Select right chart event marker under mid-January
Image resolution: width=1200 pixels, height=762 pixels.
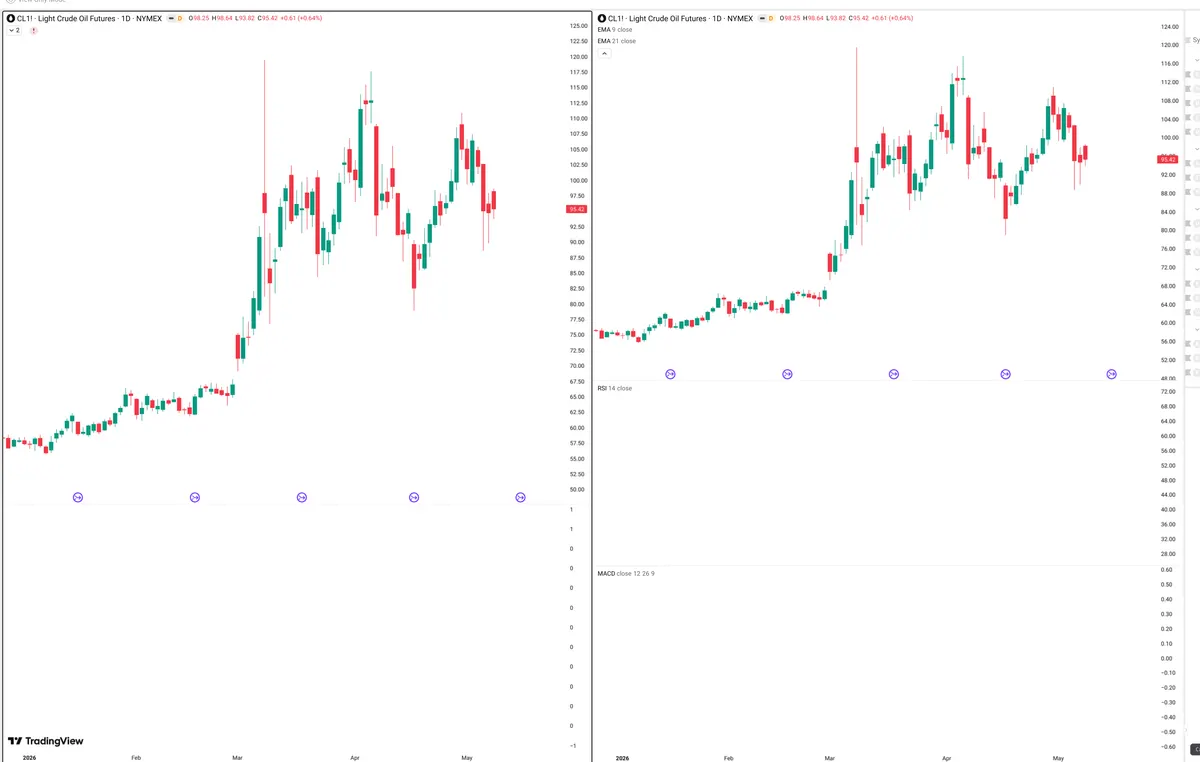pos(670,374)
